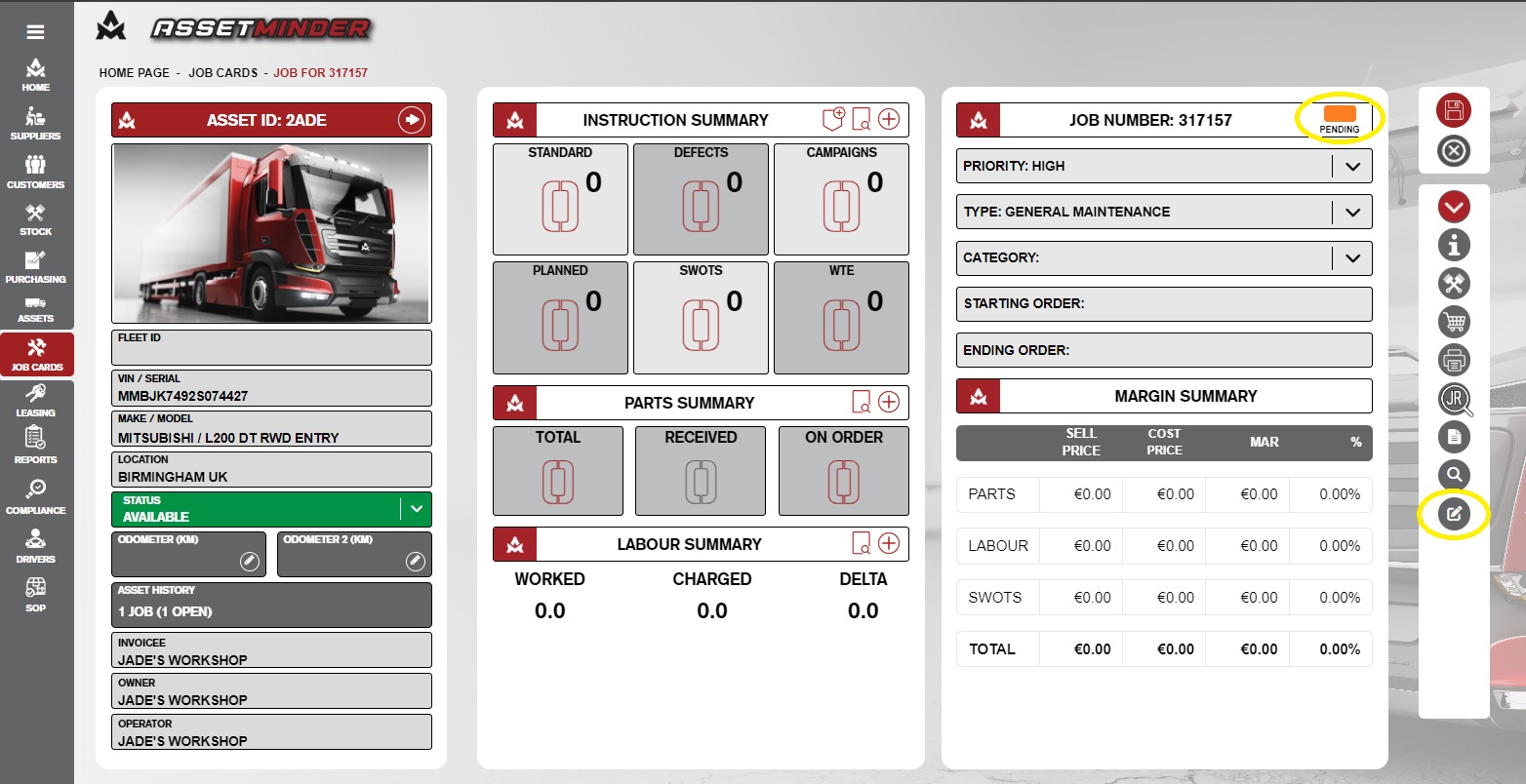The image size is (1526, 784).
Task: Collapse the right toolbar with red chevron
Action: (1454, 207)
